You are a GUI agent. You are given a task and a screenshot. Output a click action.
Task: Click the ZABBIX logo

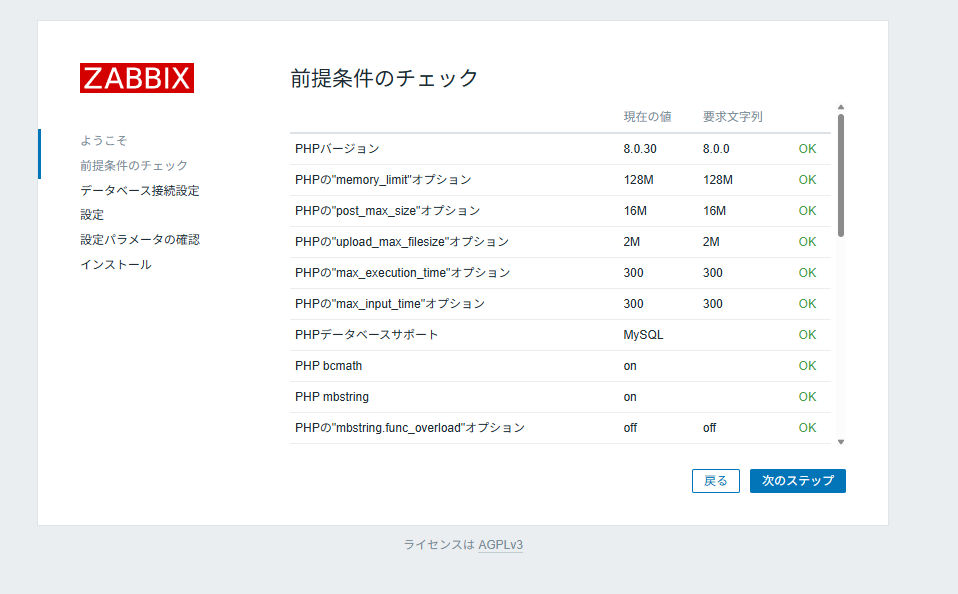coord(136,78)
